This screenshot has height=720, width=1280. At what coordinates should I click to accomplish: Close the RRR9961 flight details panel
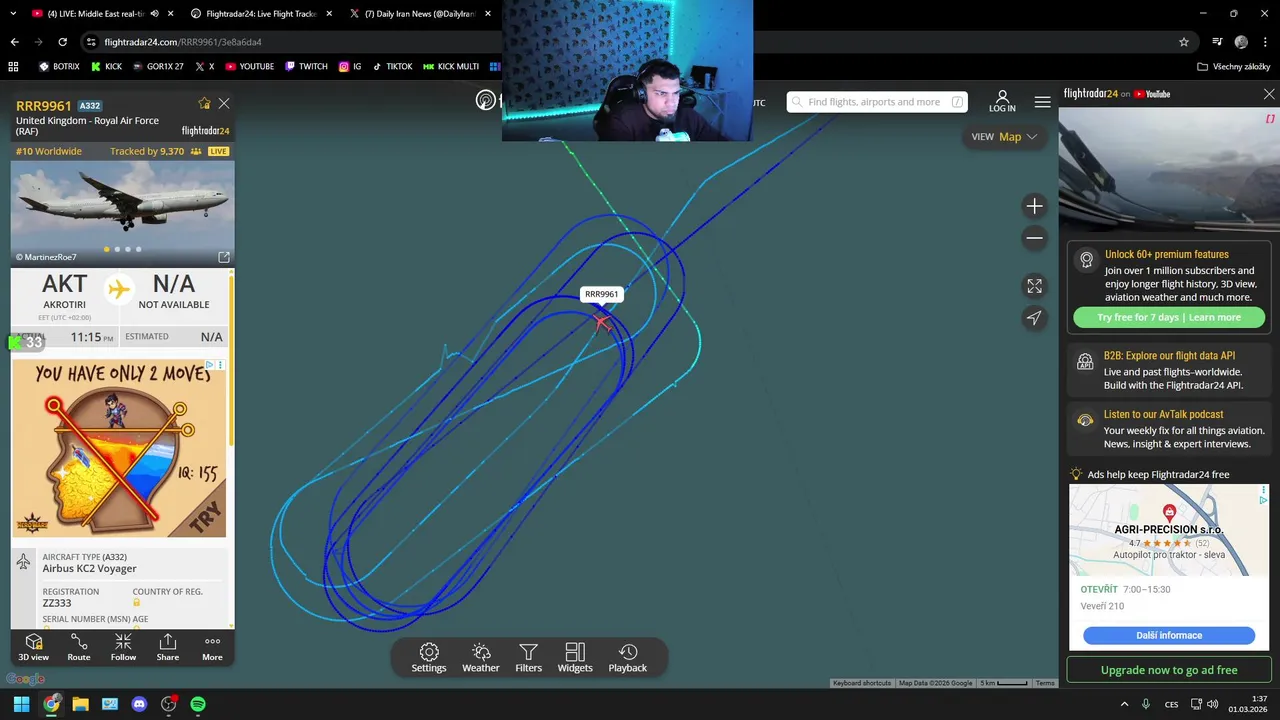pyautogui.click(x=224, y=104)
